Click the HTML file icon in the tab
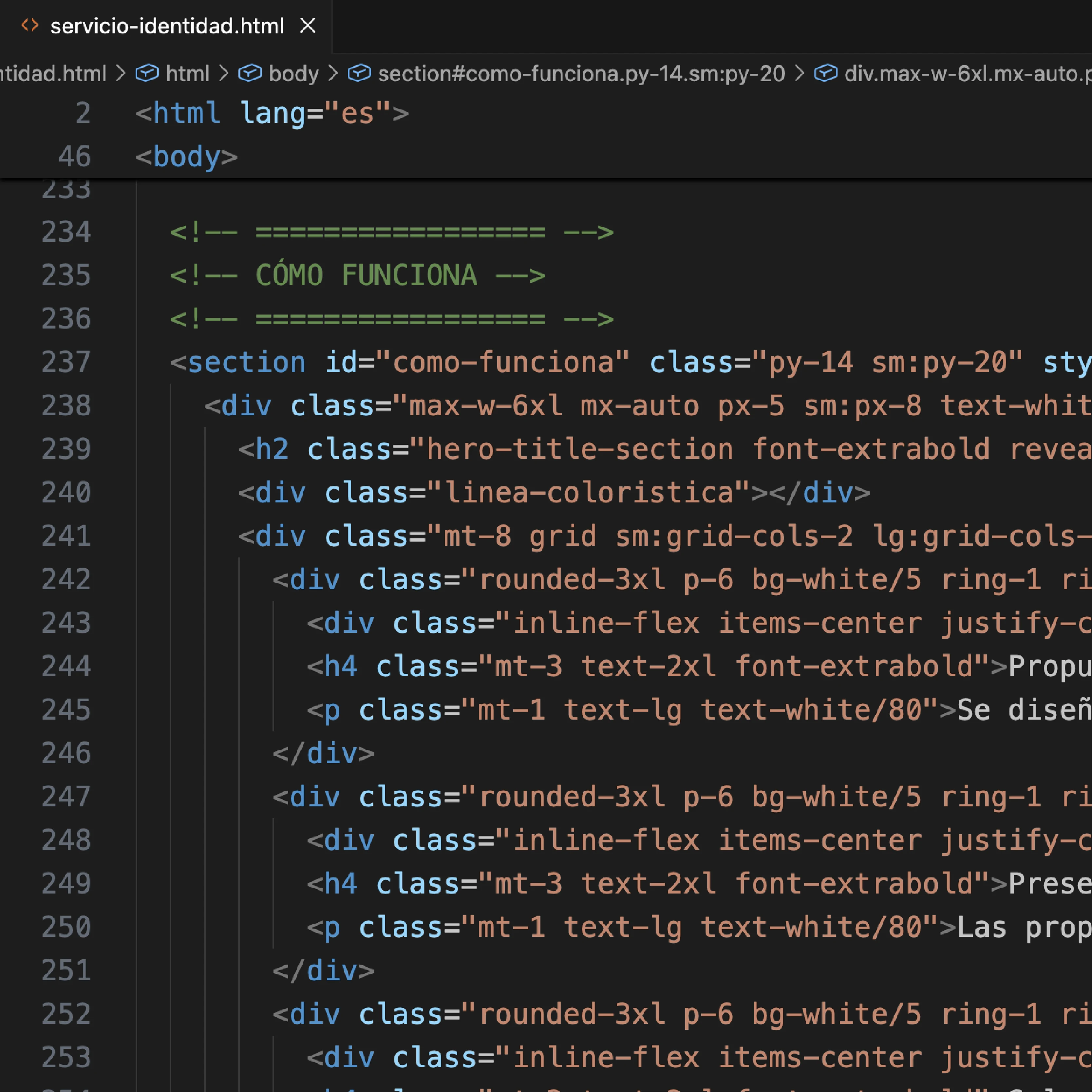The height and width of the screenshot is (1092, 1092). (29, 26)
